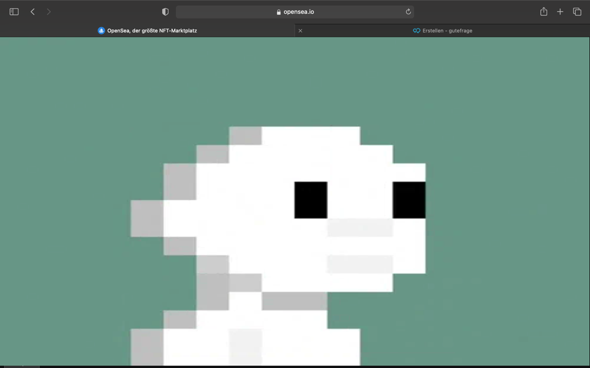Reload the opensea.io page
Image resolution: width=590 pixels, height=368 pixels.
point(408,12)
